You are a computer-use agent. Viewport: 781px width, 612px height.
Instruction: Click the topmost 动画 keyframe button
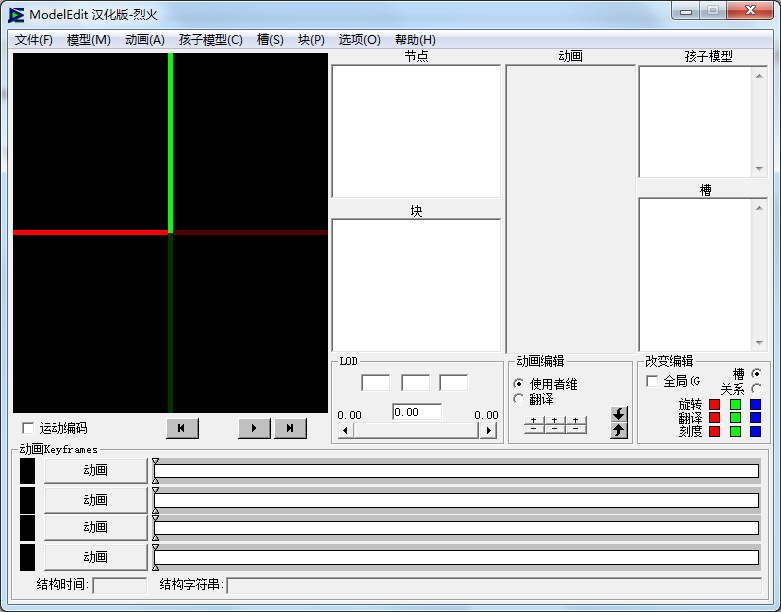[x=96, y=471]
